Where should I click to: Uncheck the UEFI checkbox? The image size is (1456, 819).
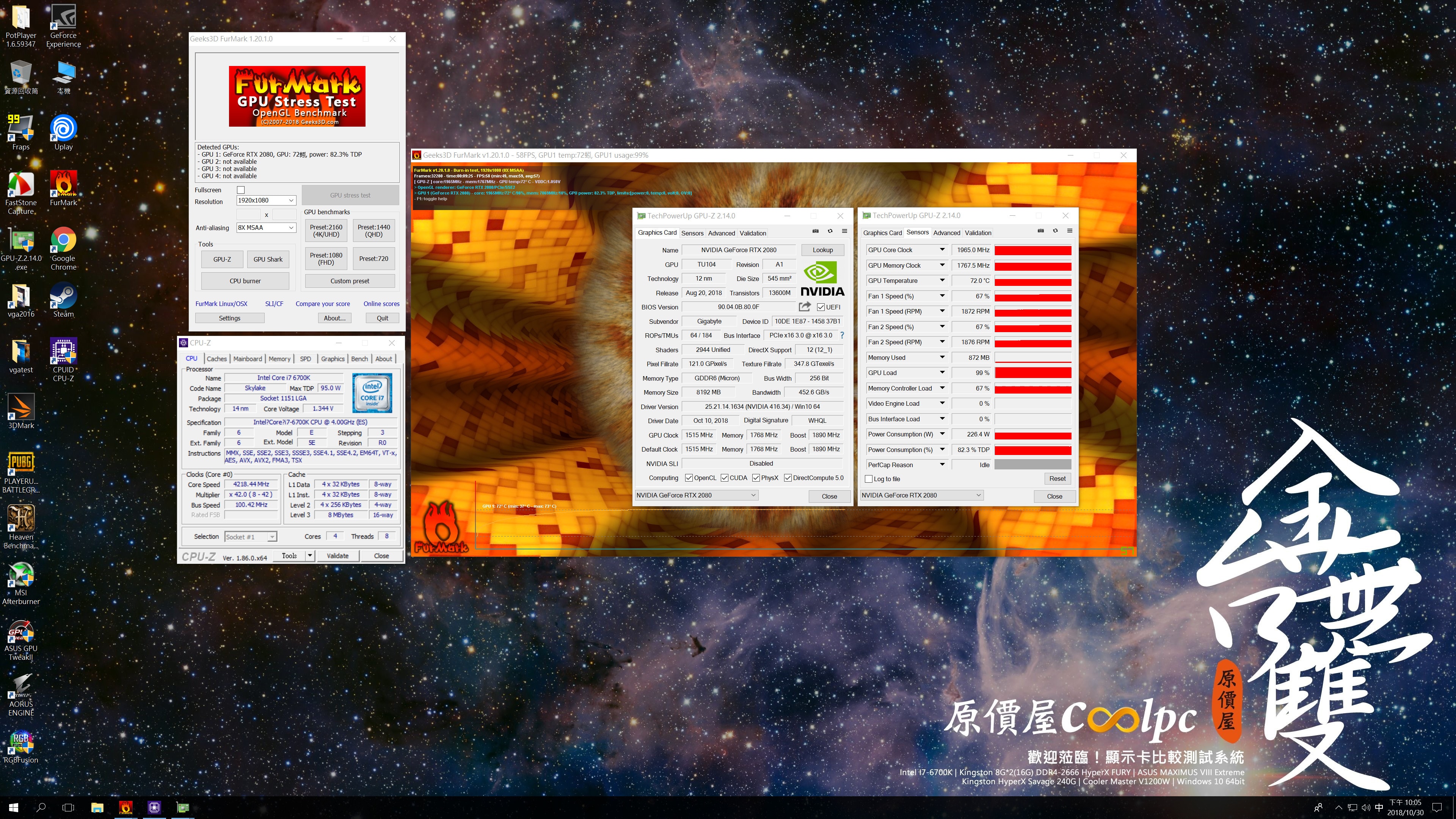[821, 307]
